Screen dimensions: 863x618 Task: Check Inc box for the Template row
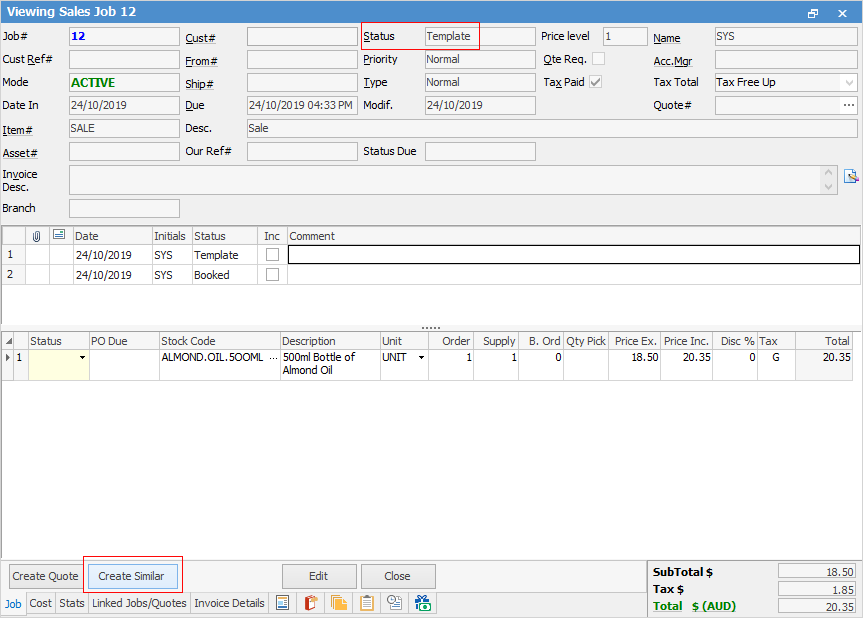272,255
